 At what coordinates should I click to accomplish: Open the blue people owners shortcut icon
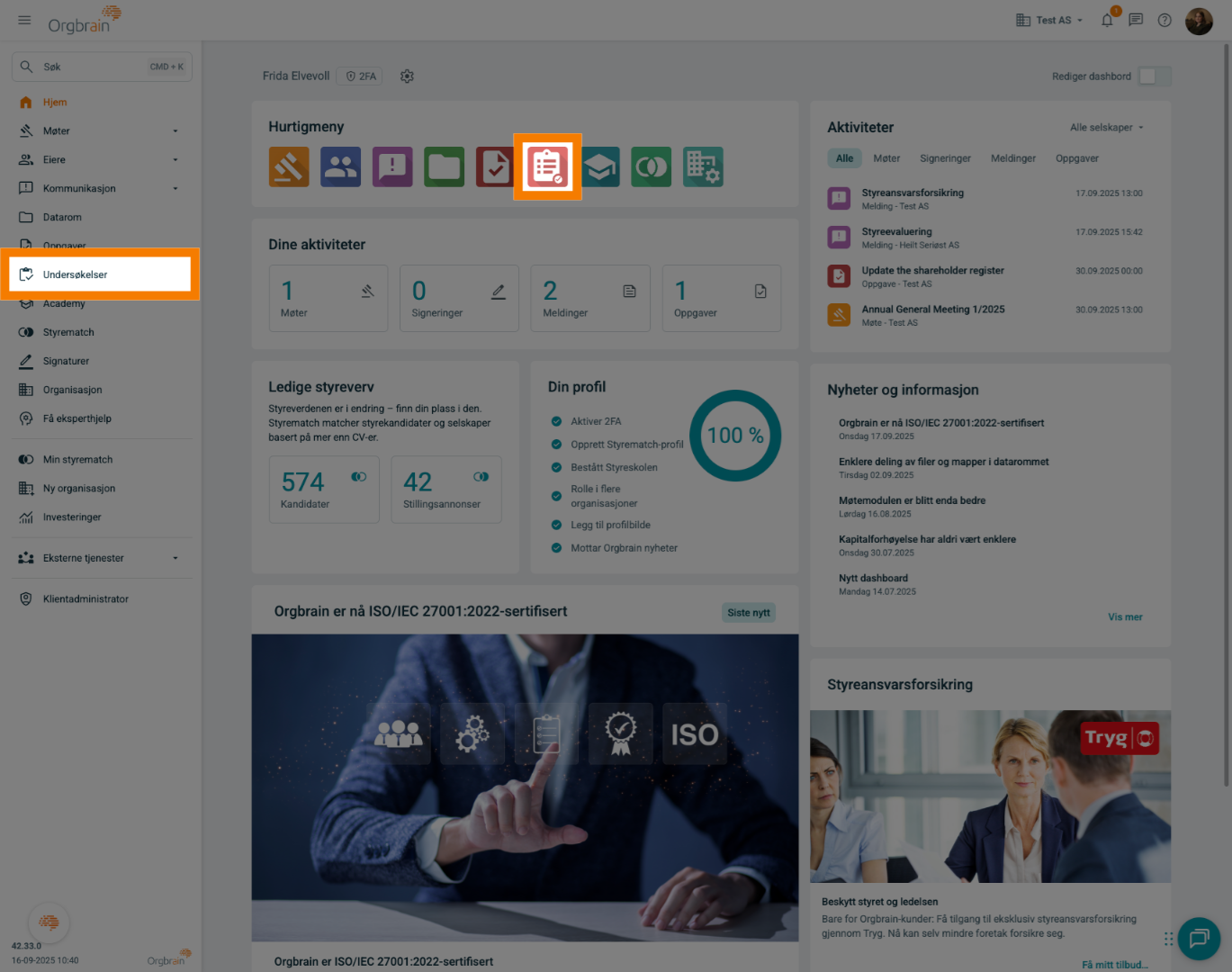(x=340, y=166)
